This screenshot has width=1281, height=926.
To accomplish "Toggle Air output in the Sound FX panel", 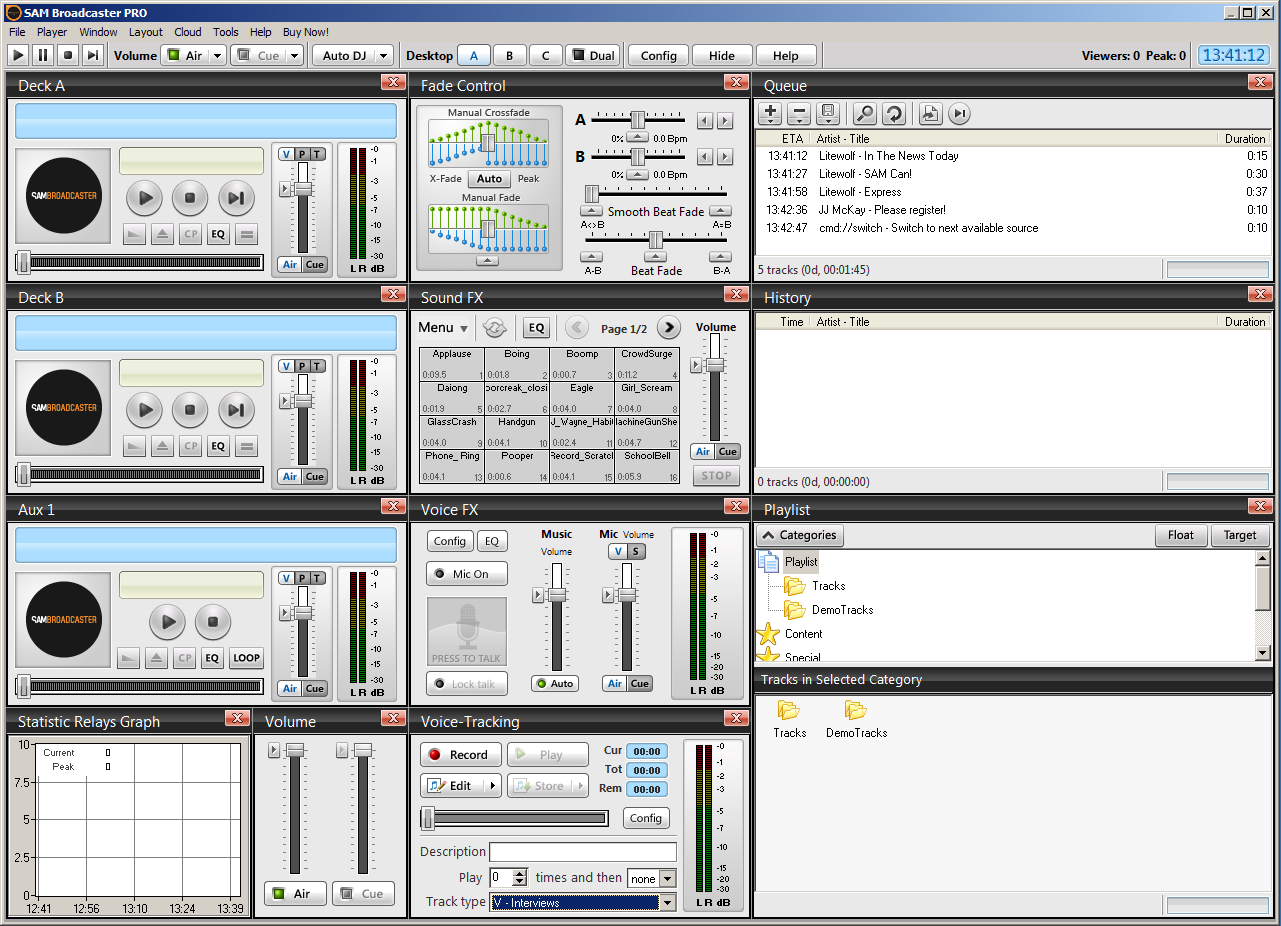I will click(x=703, y=452).
